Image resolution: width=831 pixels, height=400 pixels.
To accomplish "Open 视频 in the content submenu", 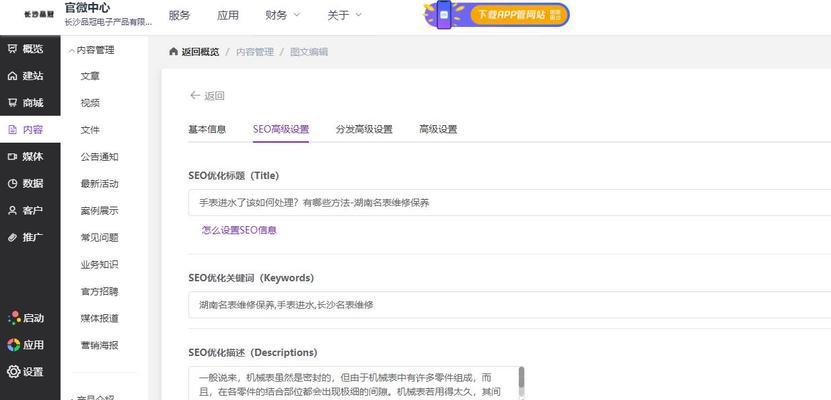I will click(x=90, y=103).
